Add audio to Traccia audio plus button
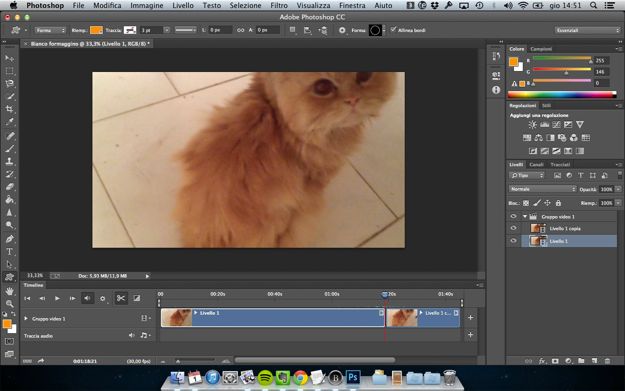This screenshot has height=391, width=625. [x=470, y=335]
